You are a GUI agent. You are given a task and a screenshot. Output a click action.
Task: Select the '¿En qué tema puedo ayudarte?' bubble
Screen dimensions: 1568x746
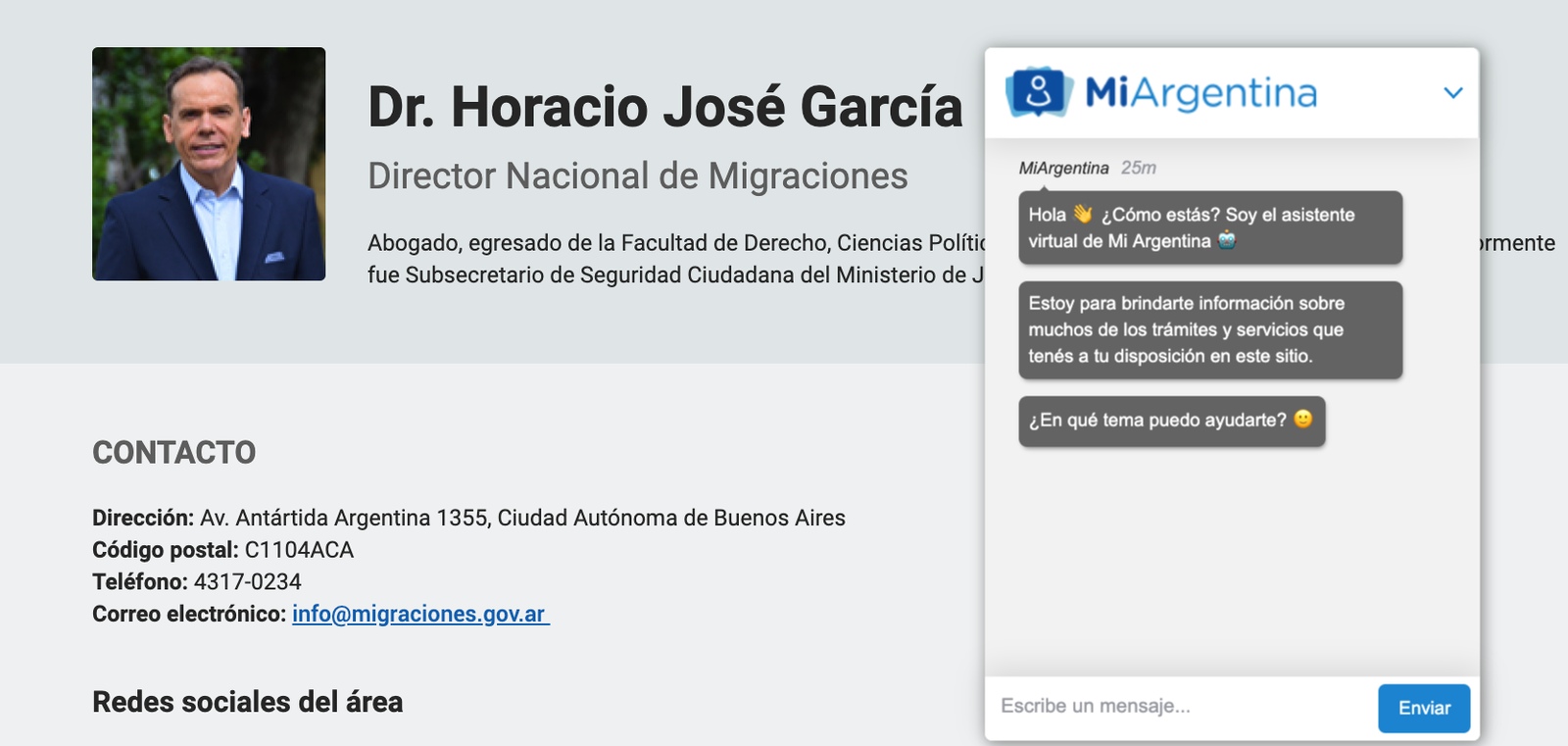point(1172,421)
